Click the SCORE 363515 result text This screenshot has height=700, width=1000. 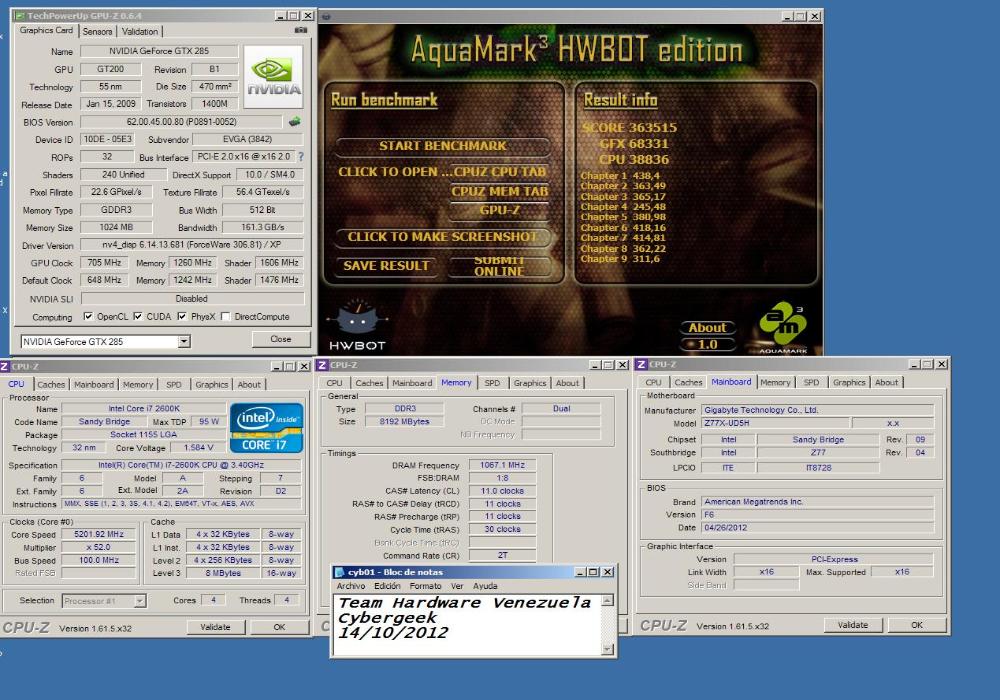click(x=629, y=128)
